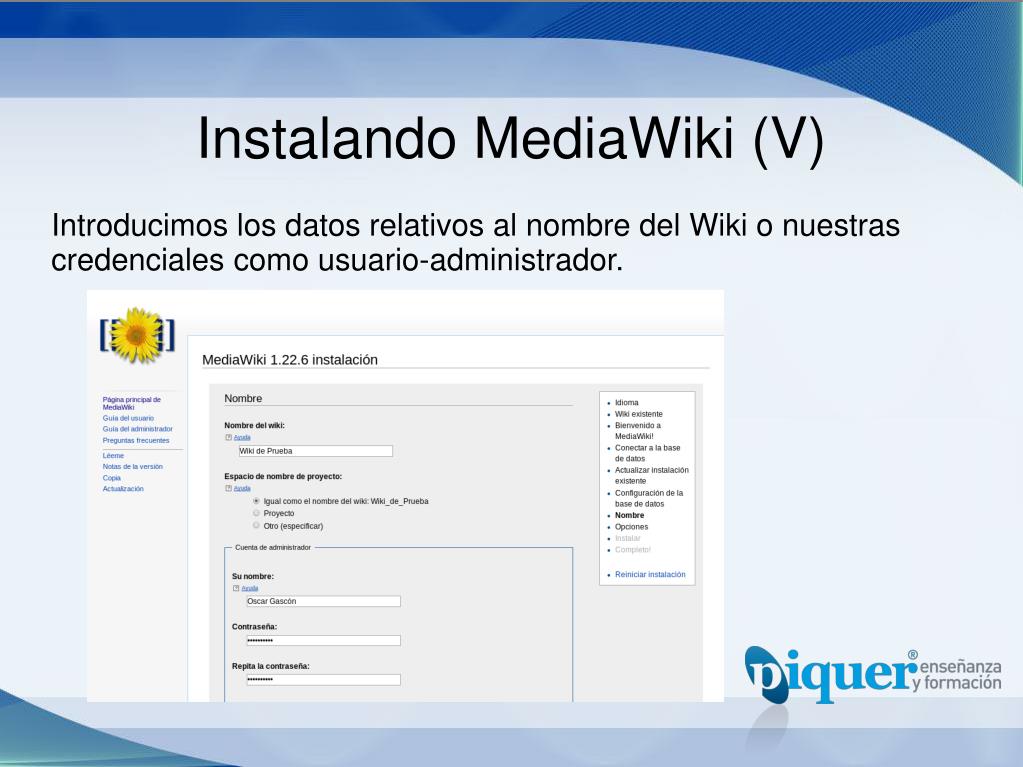The width and height of the screenshot is (1023, 767).
Task: Click the Piquer enseñanza y formación logo
Action: point(873,674)
